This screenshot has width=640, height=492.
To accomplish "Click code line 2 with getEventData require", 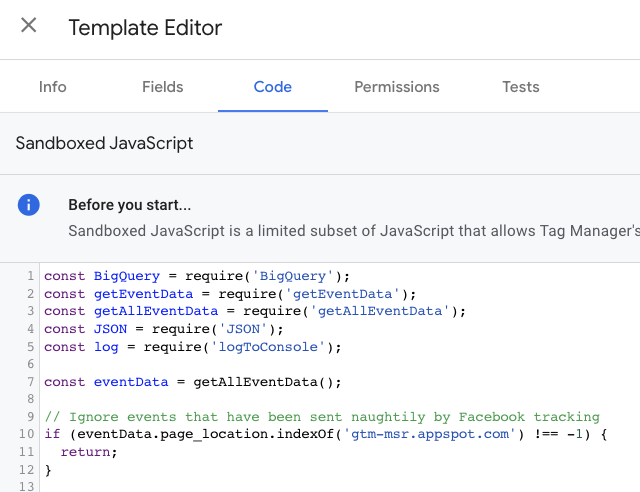I will [230, 294].
